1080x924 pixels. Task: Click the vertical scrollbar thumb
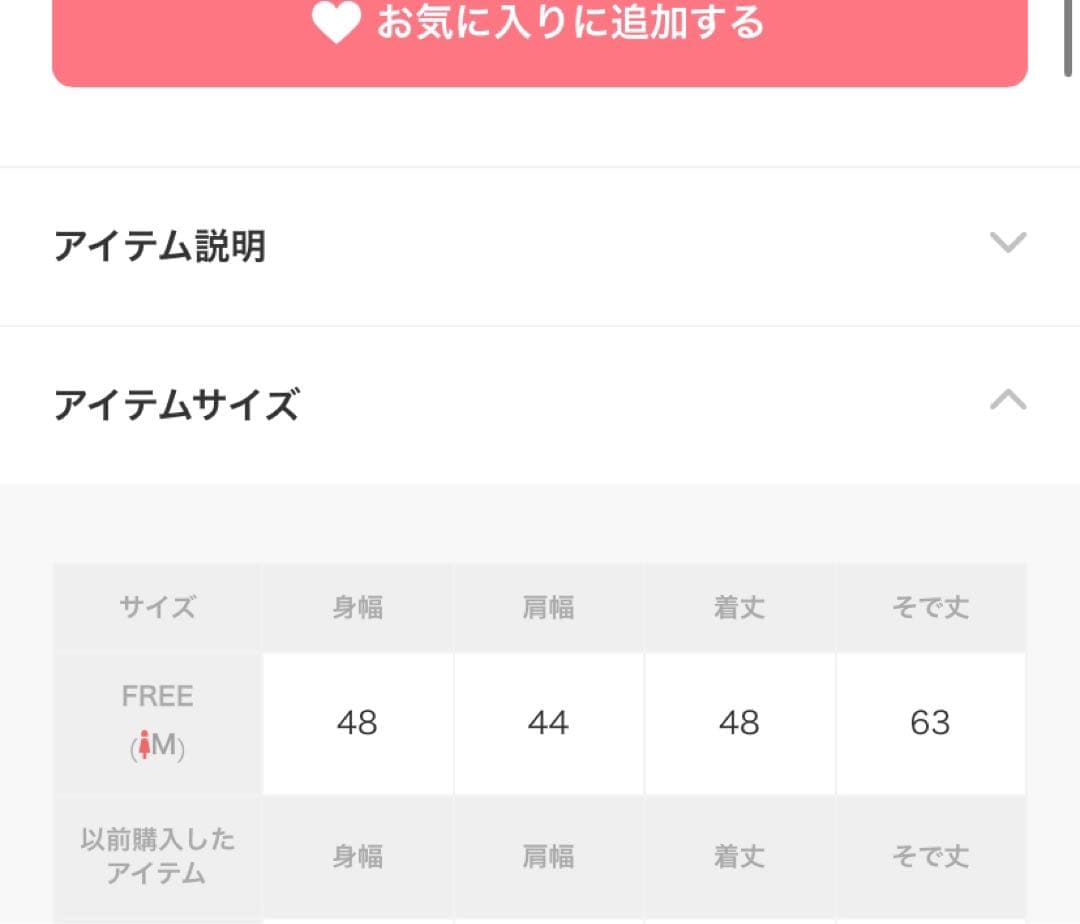coord(1069,35)
